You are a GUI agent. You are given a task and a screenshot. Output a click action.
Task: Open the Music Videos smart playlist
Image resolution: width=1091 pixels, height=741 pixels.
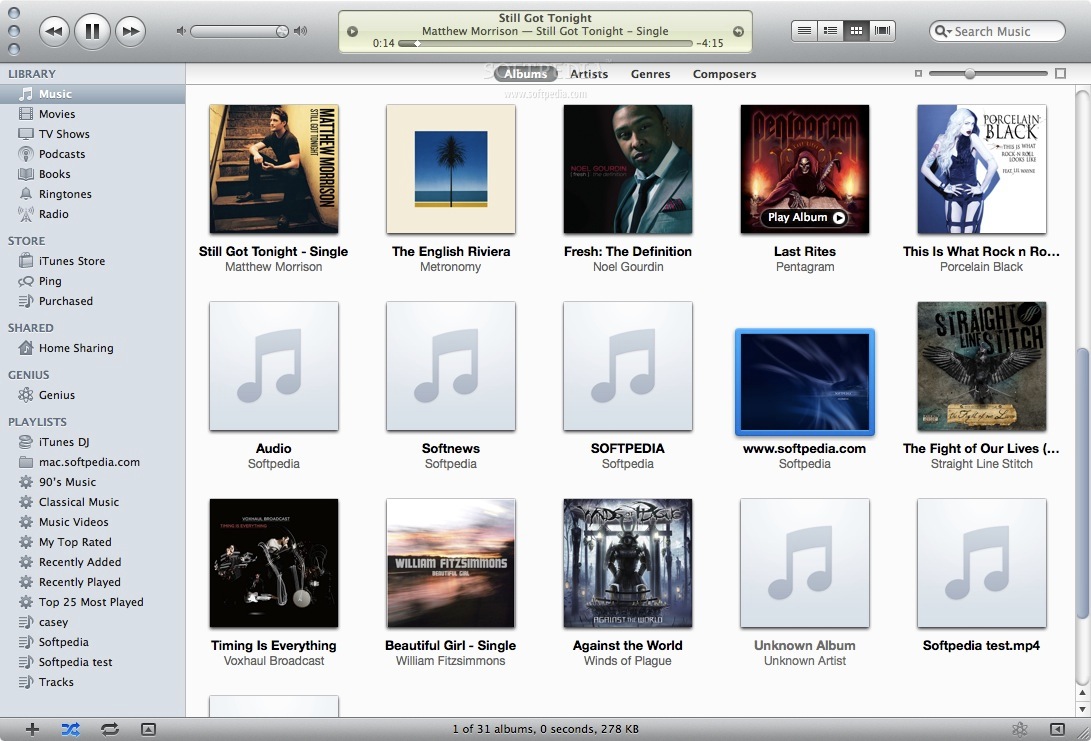[93, 522]
